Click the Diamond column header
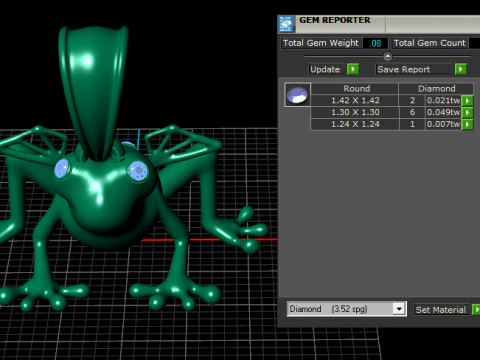480x360 pixels. click(436, 89)
